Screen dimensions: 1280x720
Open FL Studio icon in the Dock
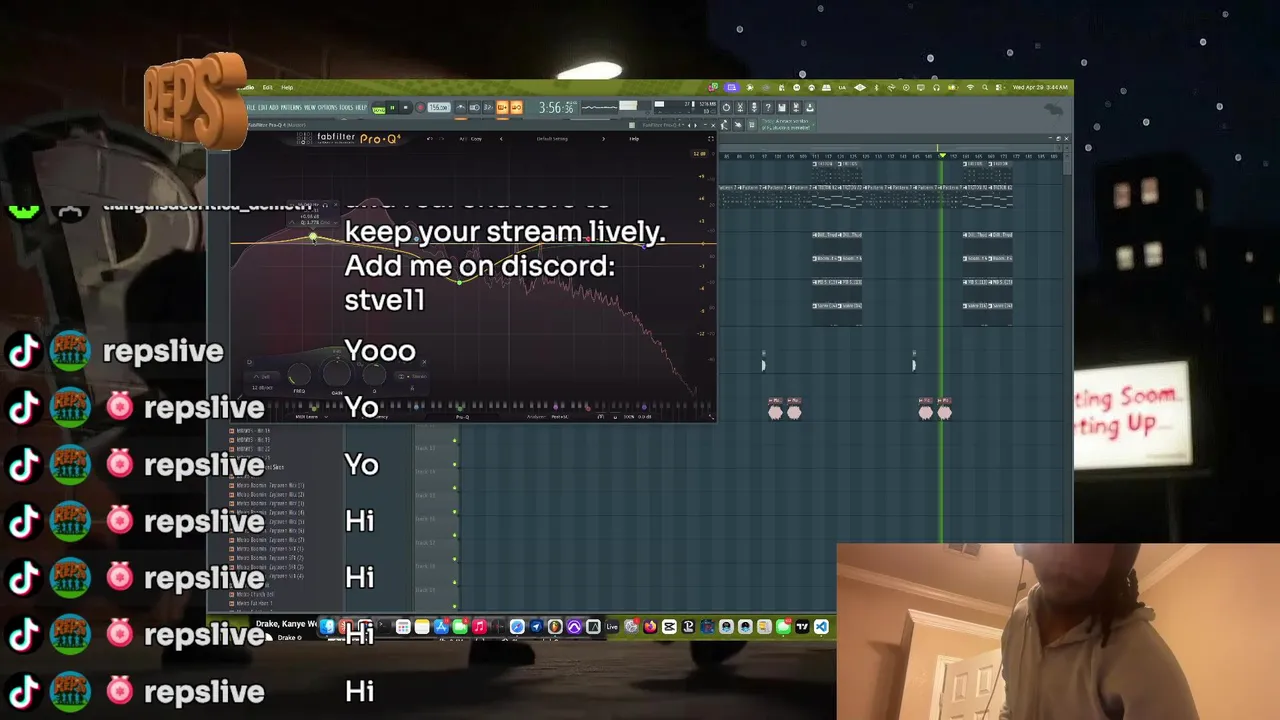tap(554, 627)
